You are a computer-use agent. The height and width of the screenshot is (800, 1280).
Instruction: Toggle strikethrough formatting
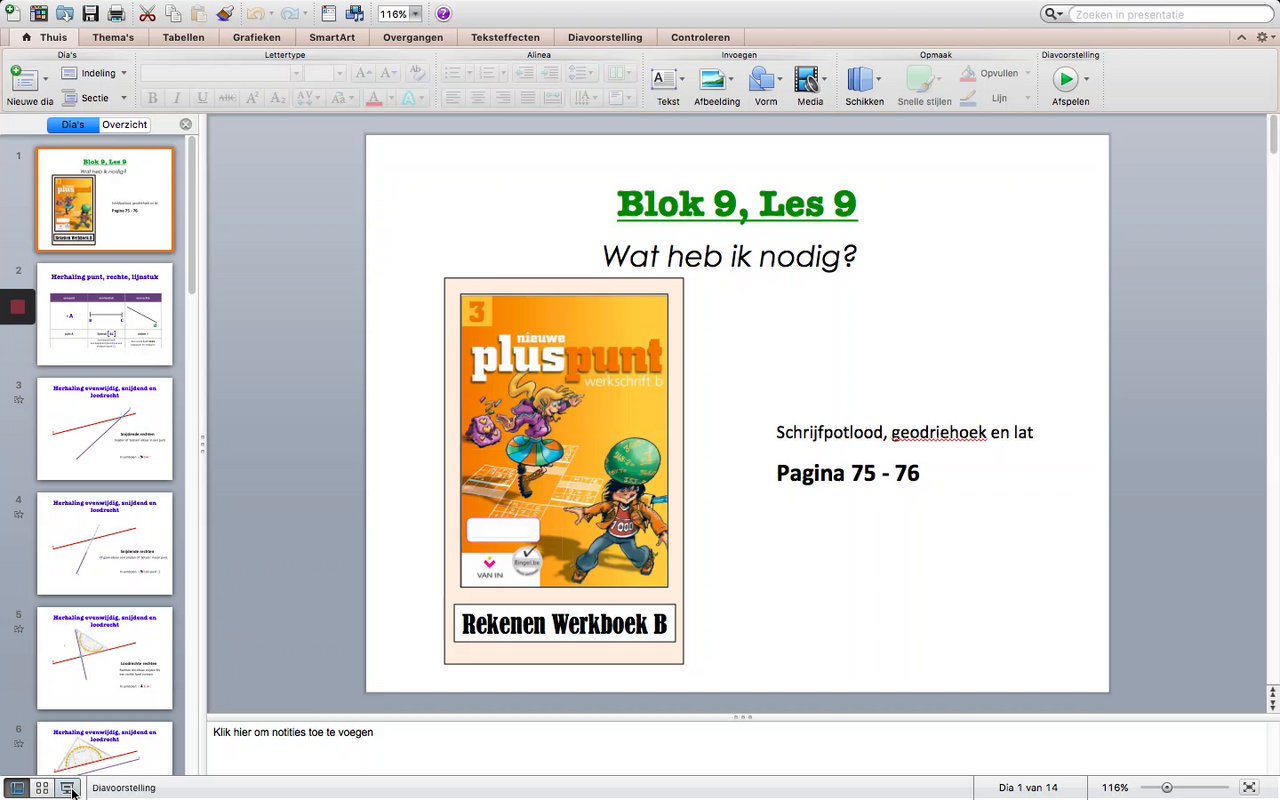pos(227,98)
